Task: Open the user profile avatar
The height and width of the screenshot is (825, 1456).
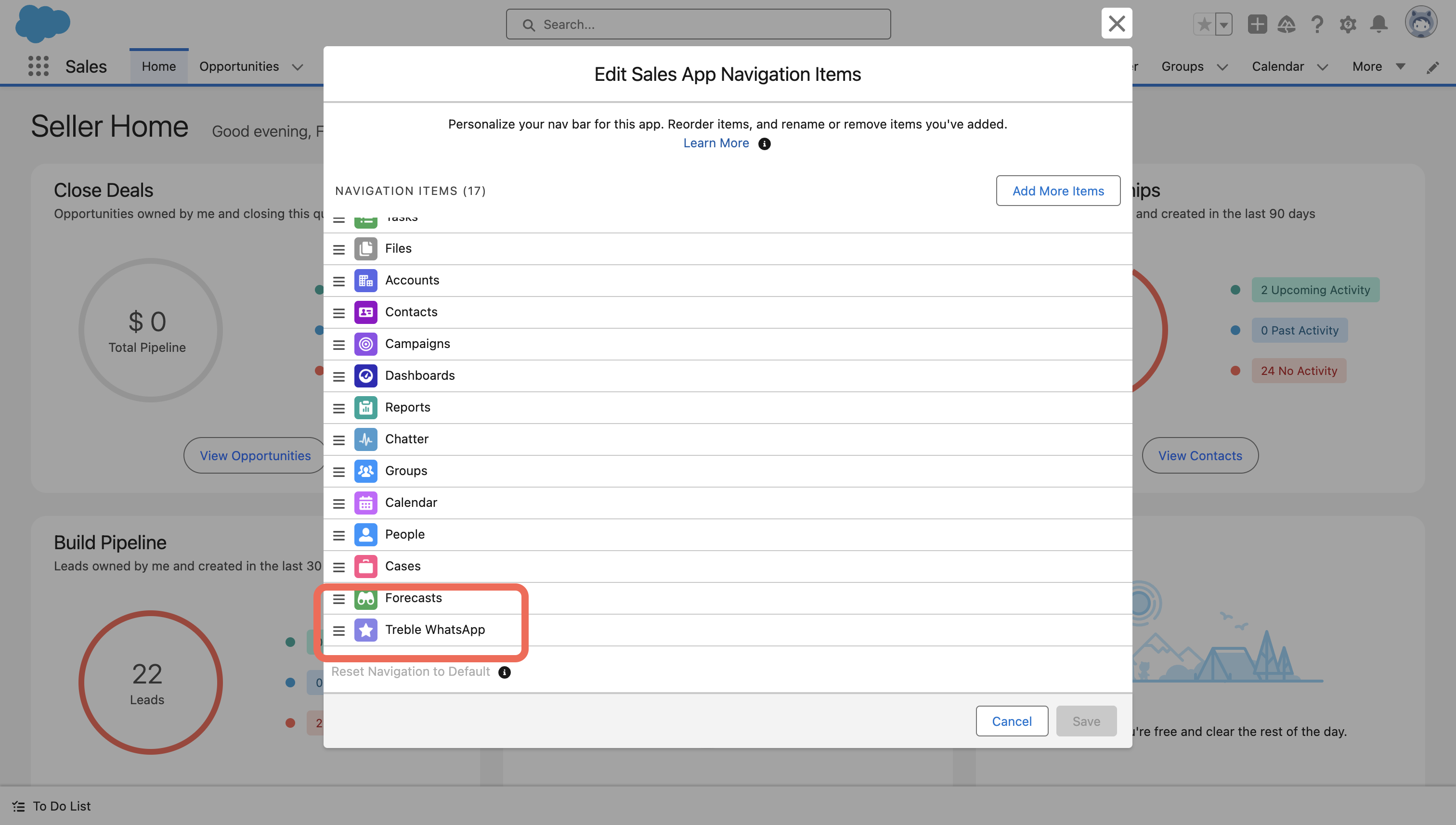Action: [1420, 23]
